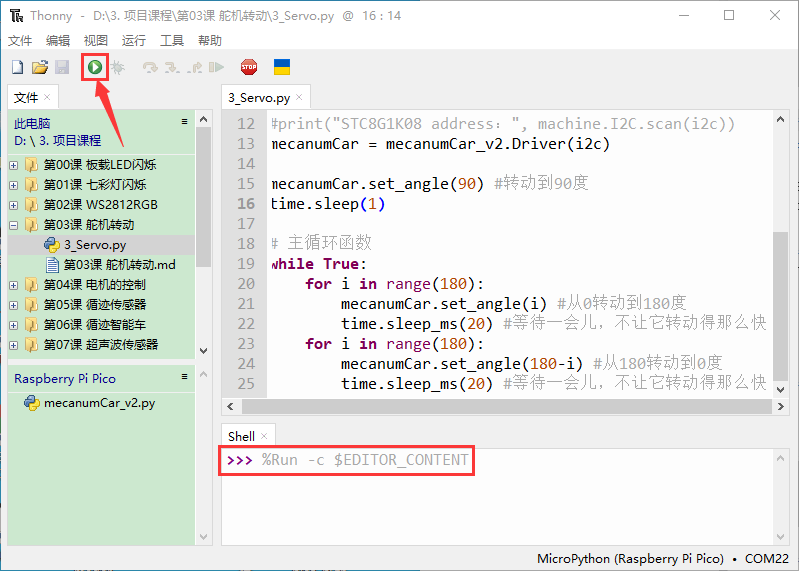The width and height of the screenshot is (799, 571).
Task: Click MicroPython (Raspberry Pi Pico) interpreter status
Action: pos(630,559)
